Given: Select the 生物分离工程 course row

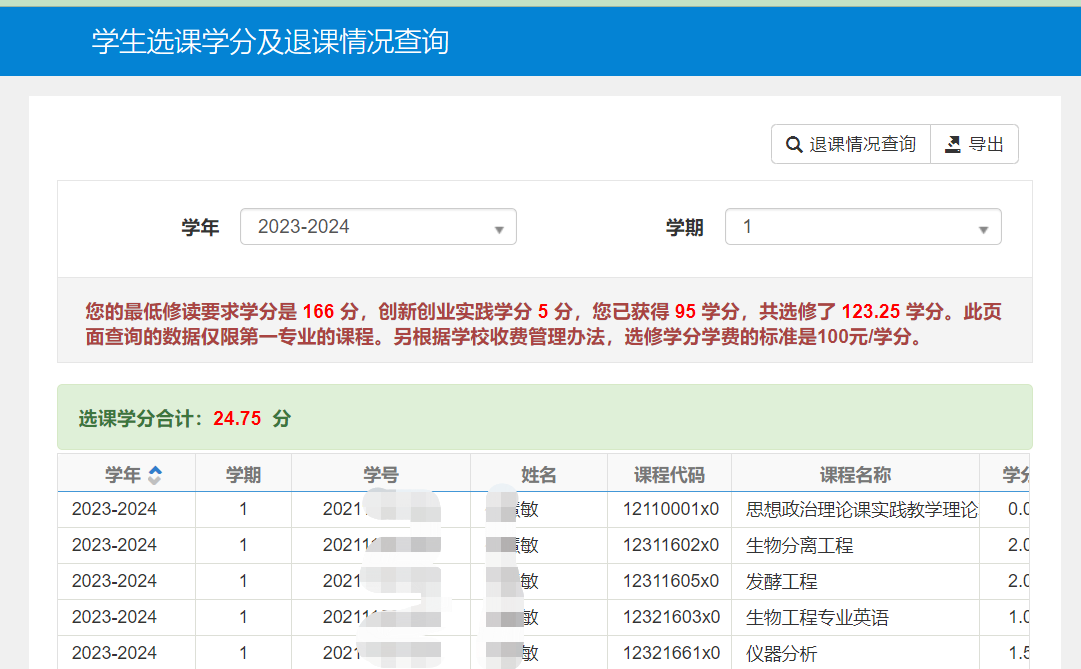Looking at the screenshot, I should pos(799,546).
